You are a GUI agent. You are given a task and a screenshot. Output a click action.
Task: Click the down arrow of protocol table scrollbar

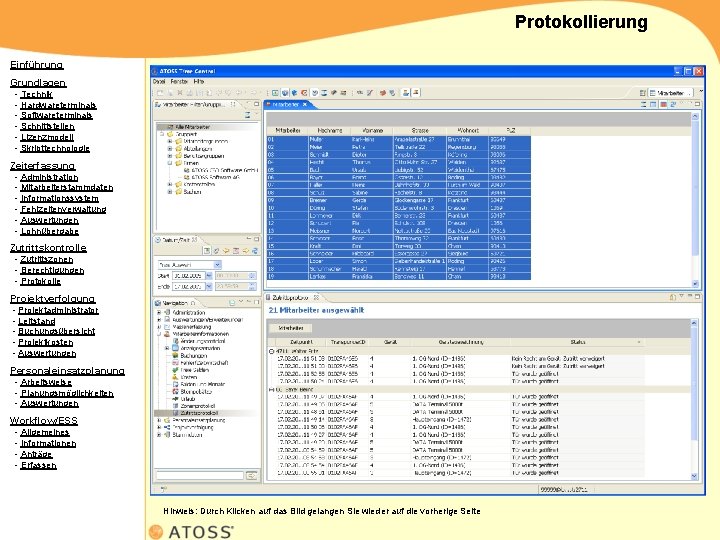coord(694,477)
